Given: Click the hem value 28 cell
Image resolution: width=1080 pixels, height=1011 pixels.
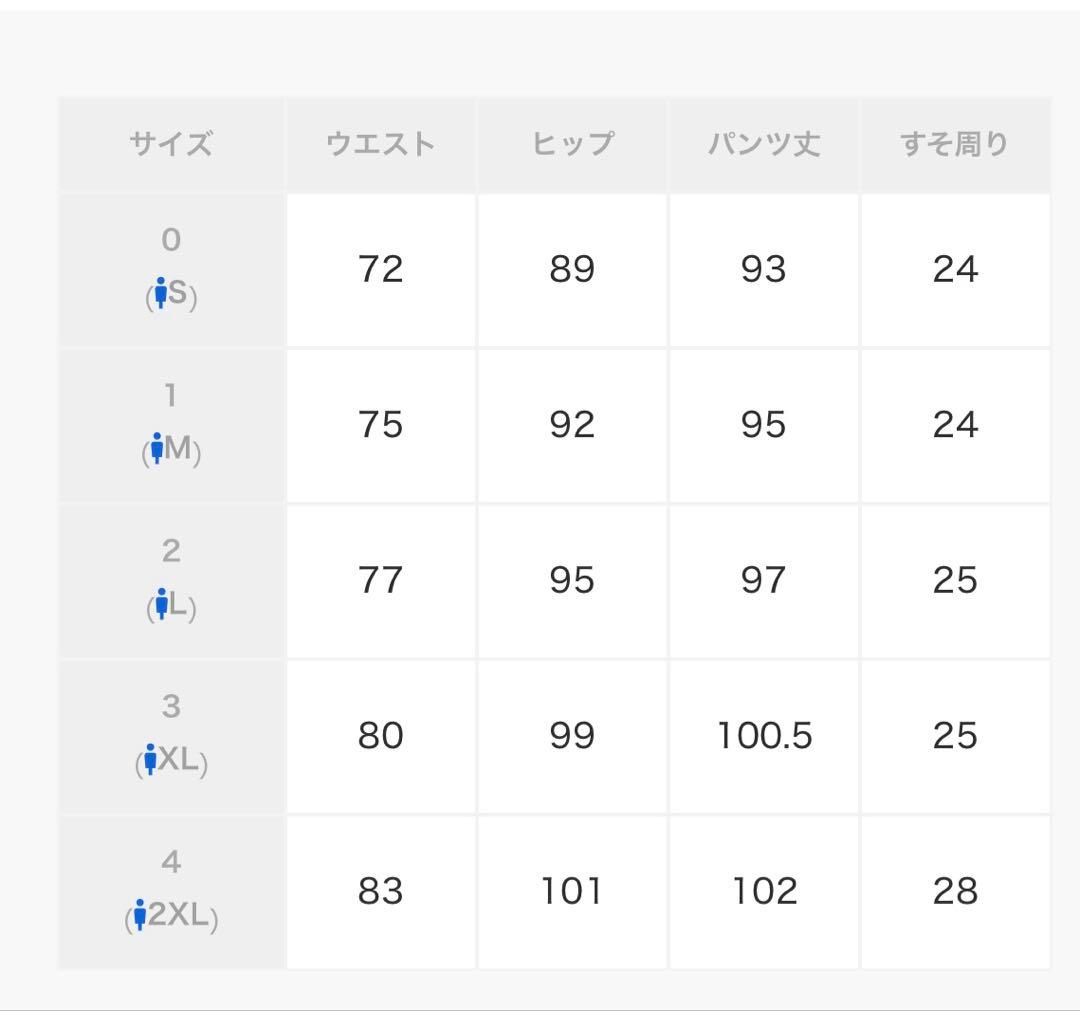Looking at the screenshot, I should [x=955, y=891].
